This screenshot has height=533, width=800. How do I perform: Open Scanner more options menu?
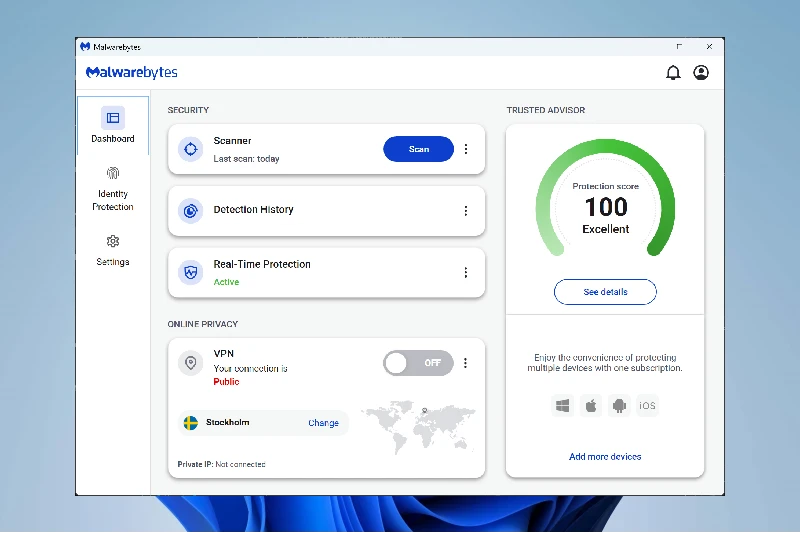[x=466, y=149]
